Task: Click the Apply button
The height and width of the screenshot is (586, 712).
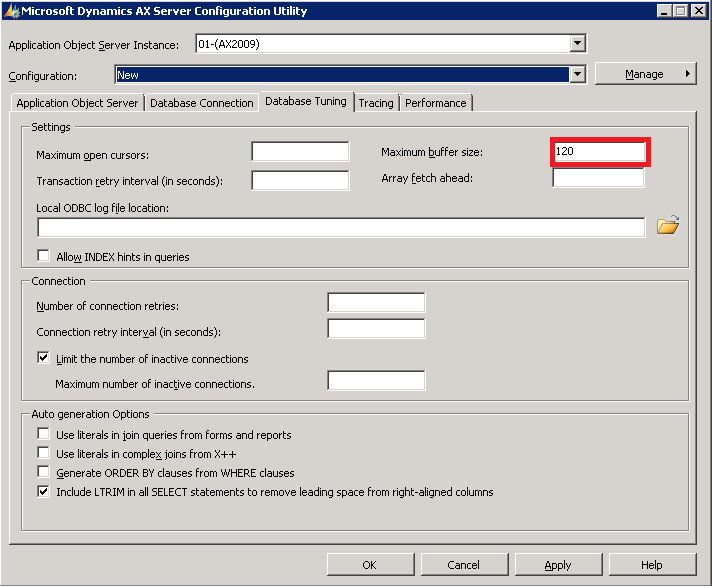Action: tap(558, 565)
